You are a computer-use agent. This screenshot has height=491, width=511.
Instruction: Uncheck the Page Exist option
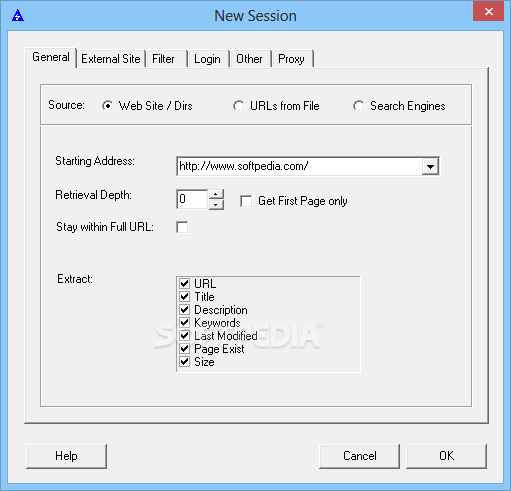pos(184,349)
